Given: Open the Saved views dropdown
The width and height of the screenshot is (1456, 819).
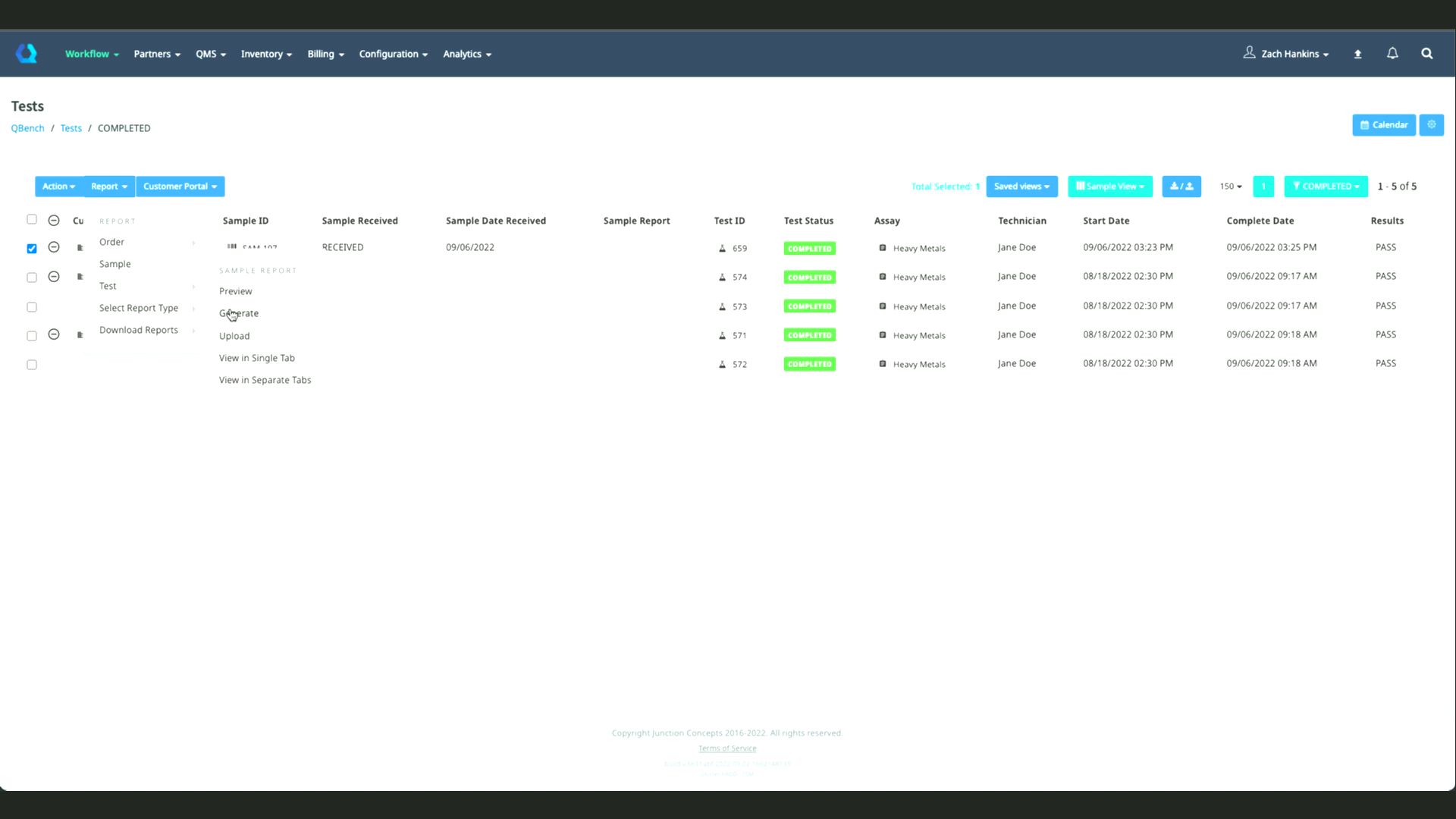Looking at the screenshot, I should [1021, 187].
